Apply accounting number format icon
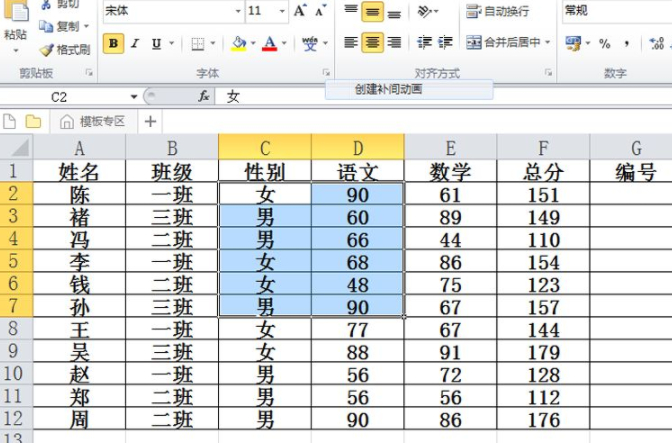 573,43
